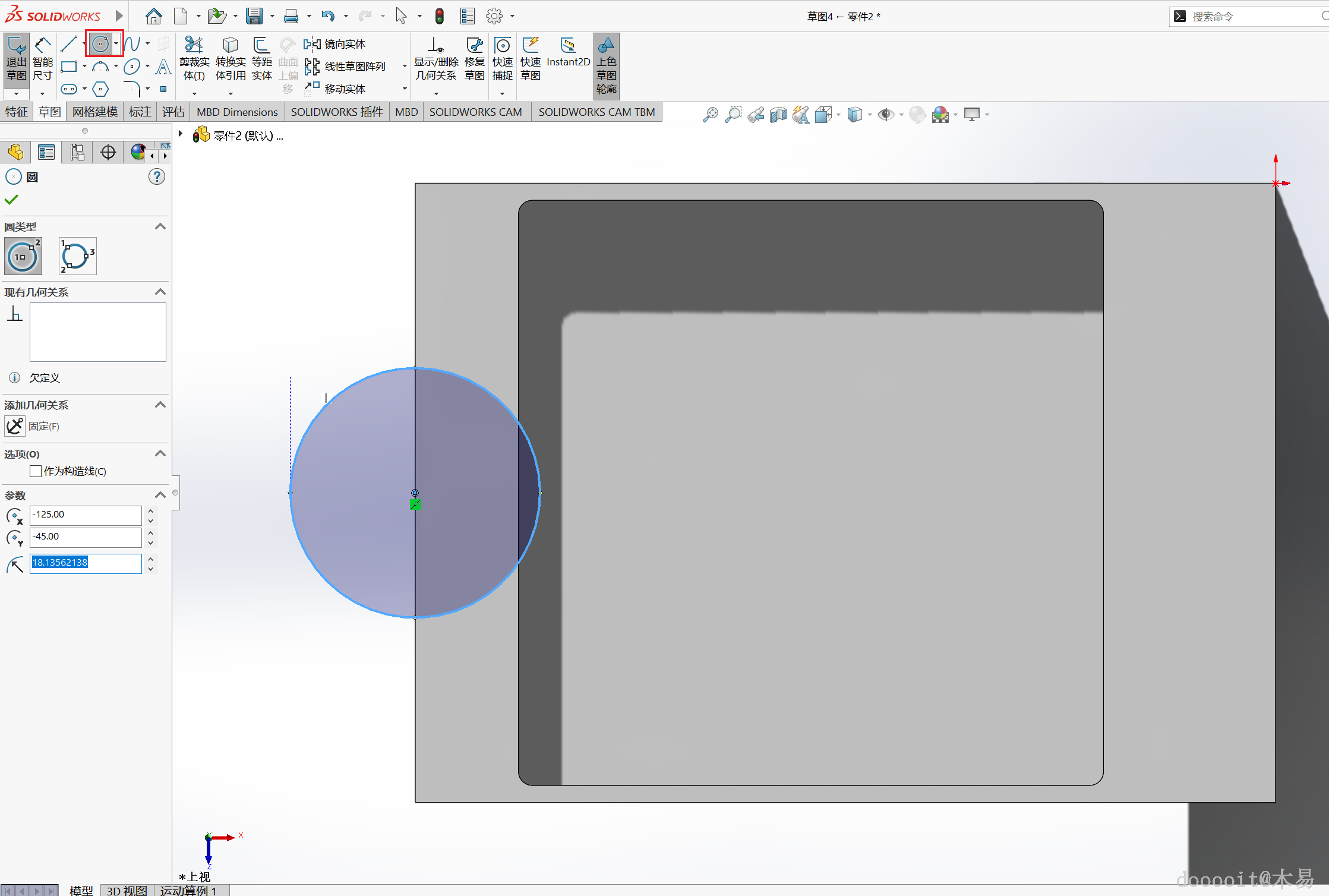Collapse the 参数 parameters section
1329x896 pixels.
[x=160, y=495]
